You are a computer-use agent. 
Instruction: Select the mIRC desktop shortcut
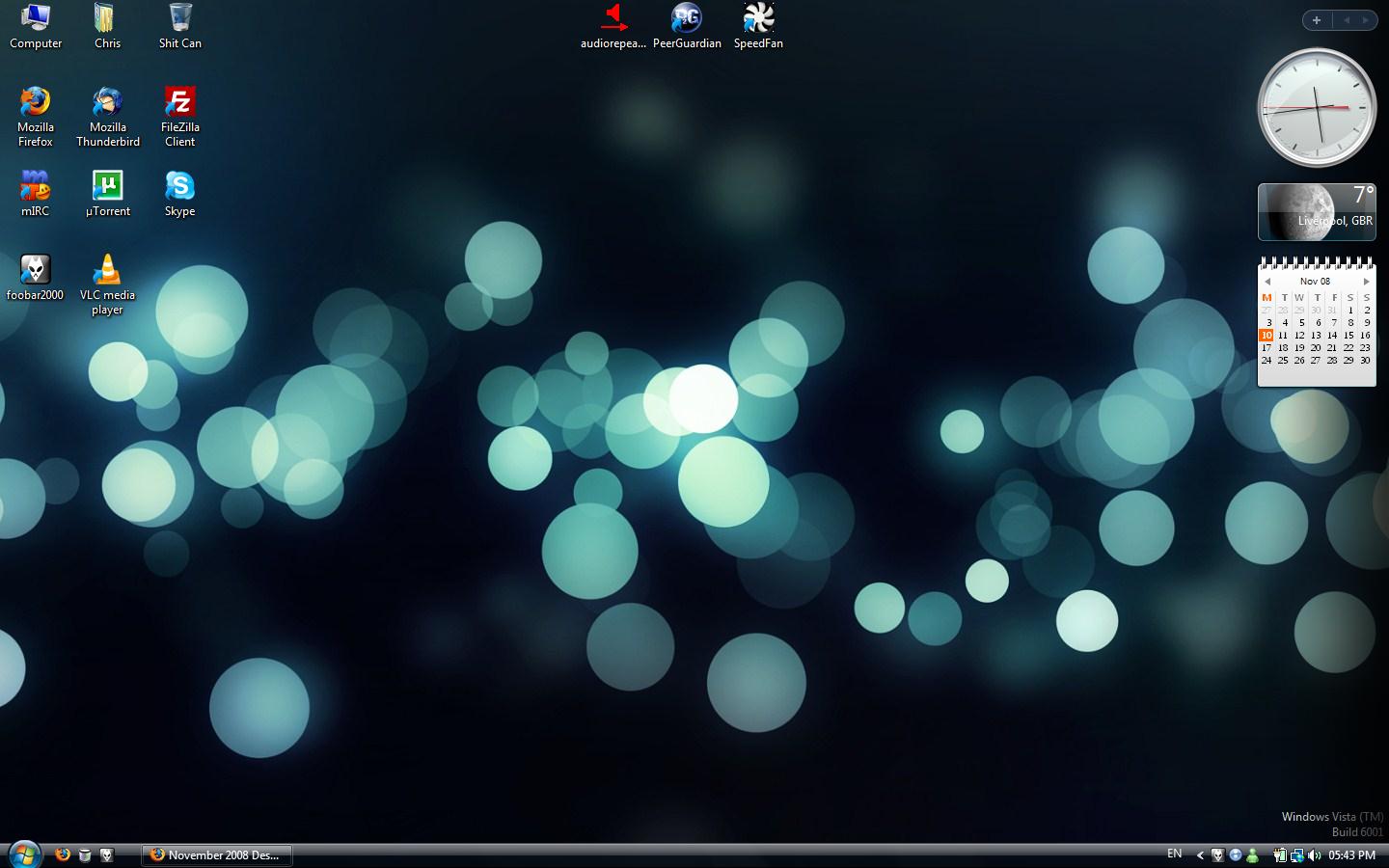[36, 193]
